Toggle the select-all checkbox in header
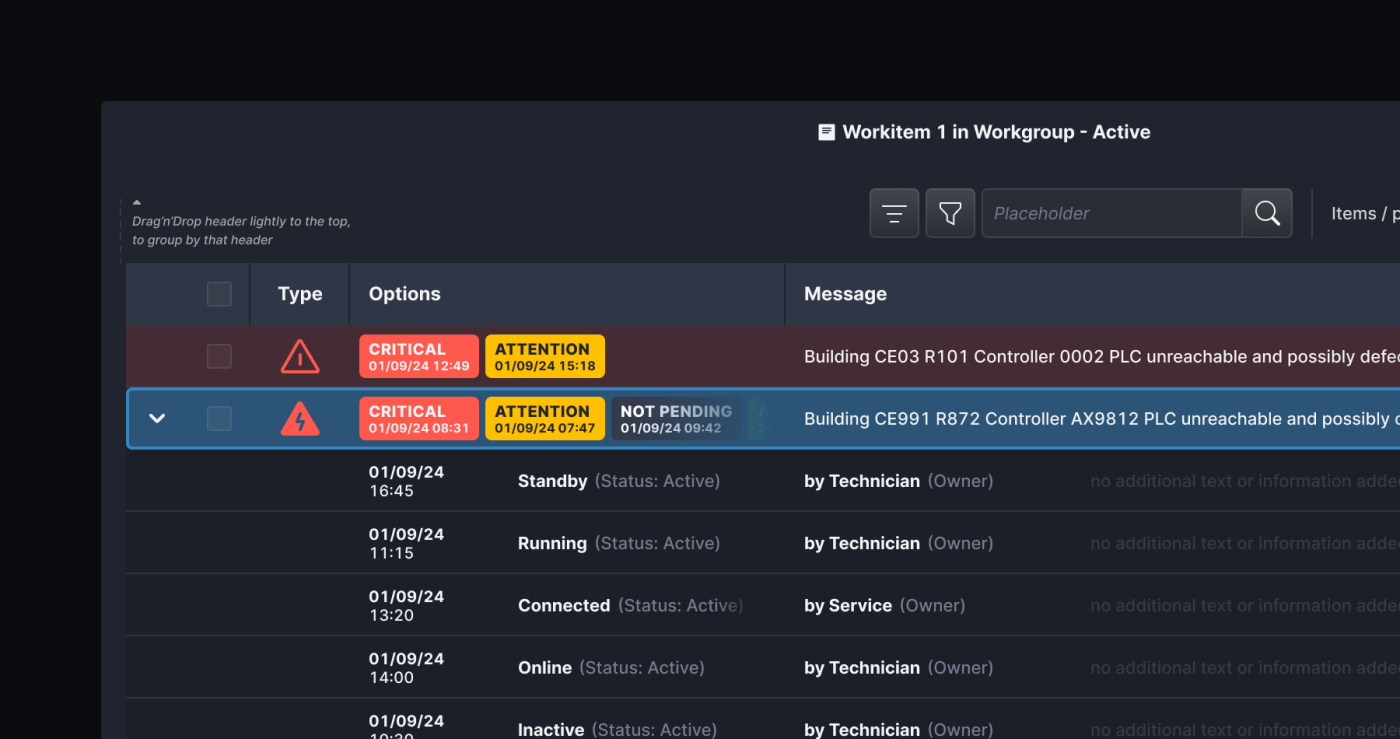Screen dimensions: 1400x739 click(x=219, y=294)
